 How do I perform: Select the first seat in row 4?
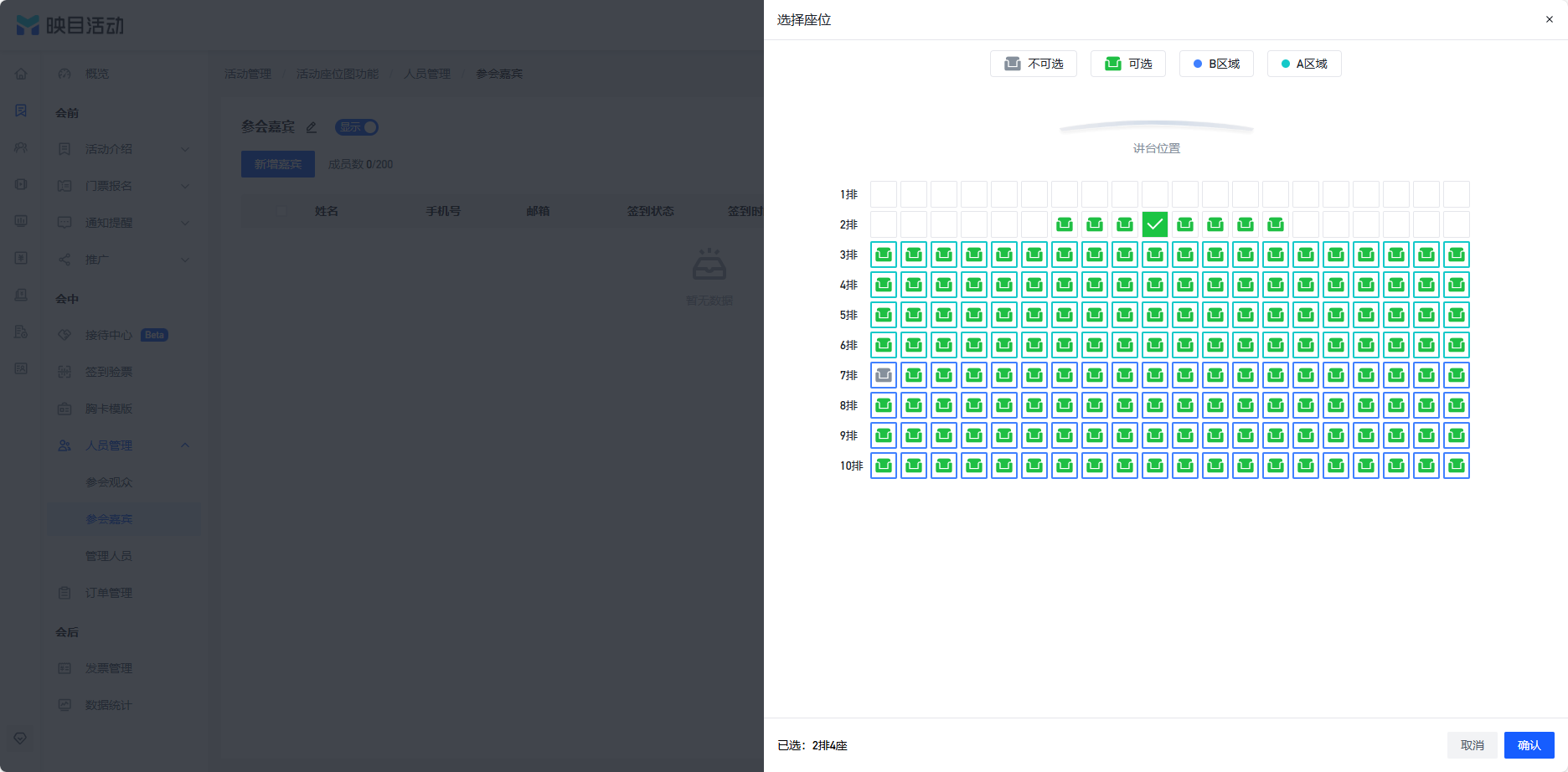[884, 285]
